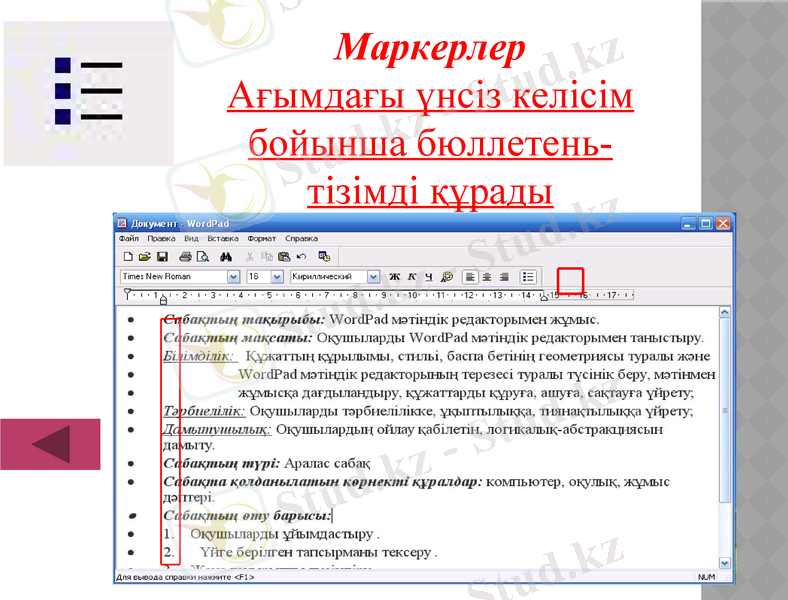Click the back arrow slide button

[50, 444]
